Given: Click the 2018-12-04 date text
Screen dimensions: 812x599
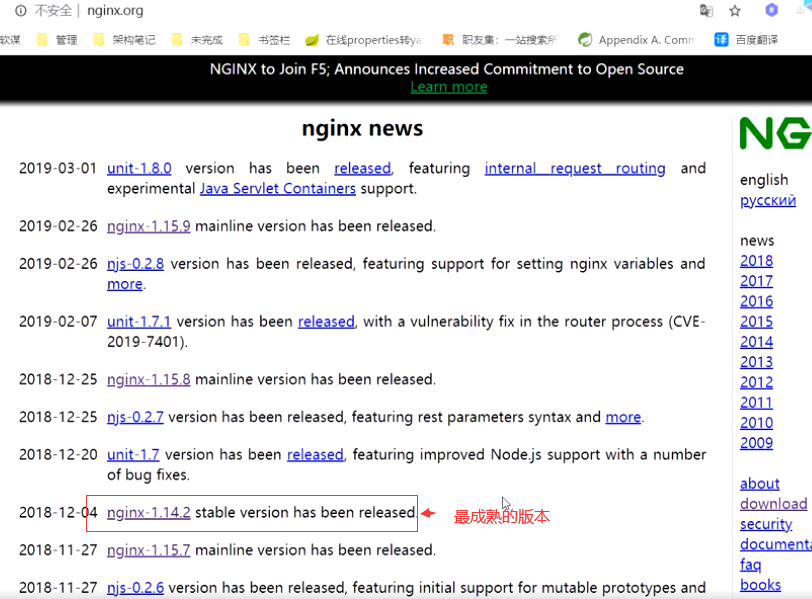Looking at the screenshot, I should click(58, 513).
